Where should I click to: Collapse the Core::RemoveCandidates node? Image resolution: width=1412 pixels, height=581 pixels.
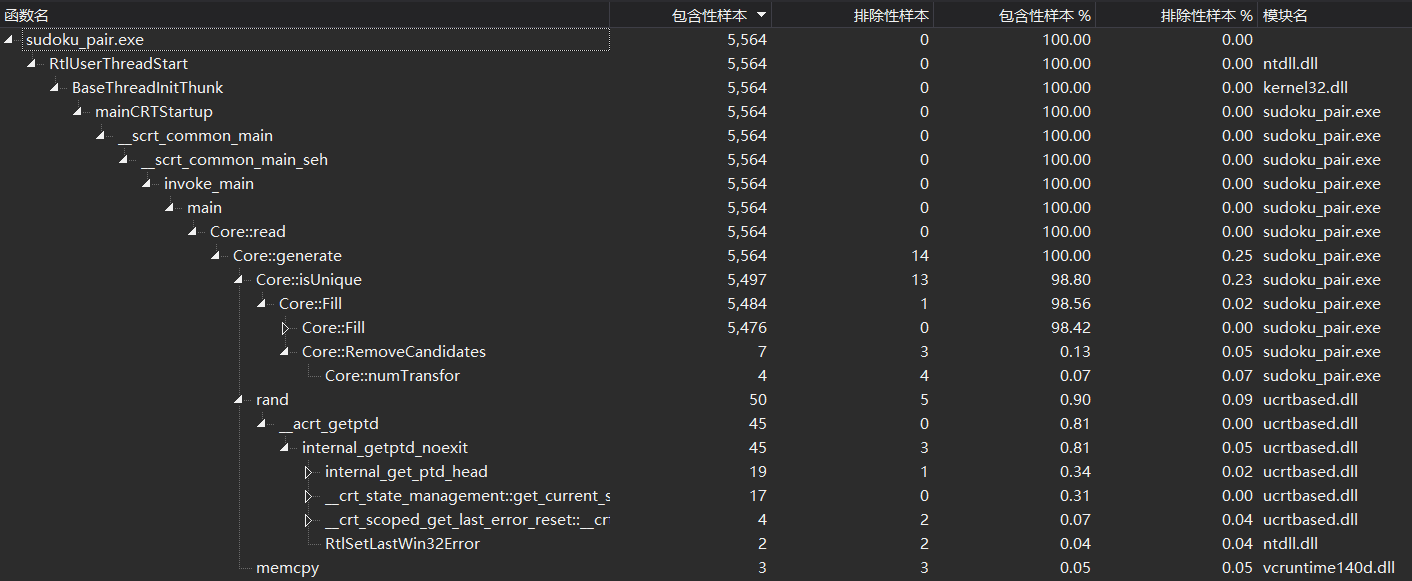point(285,352)
